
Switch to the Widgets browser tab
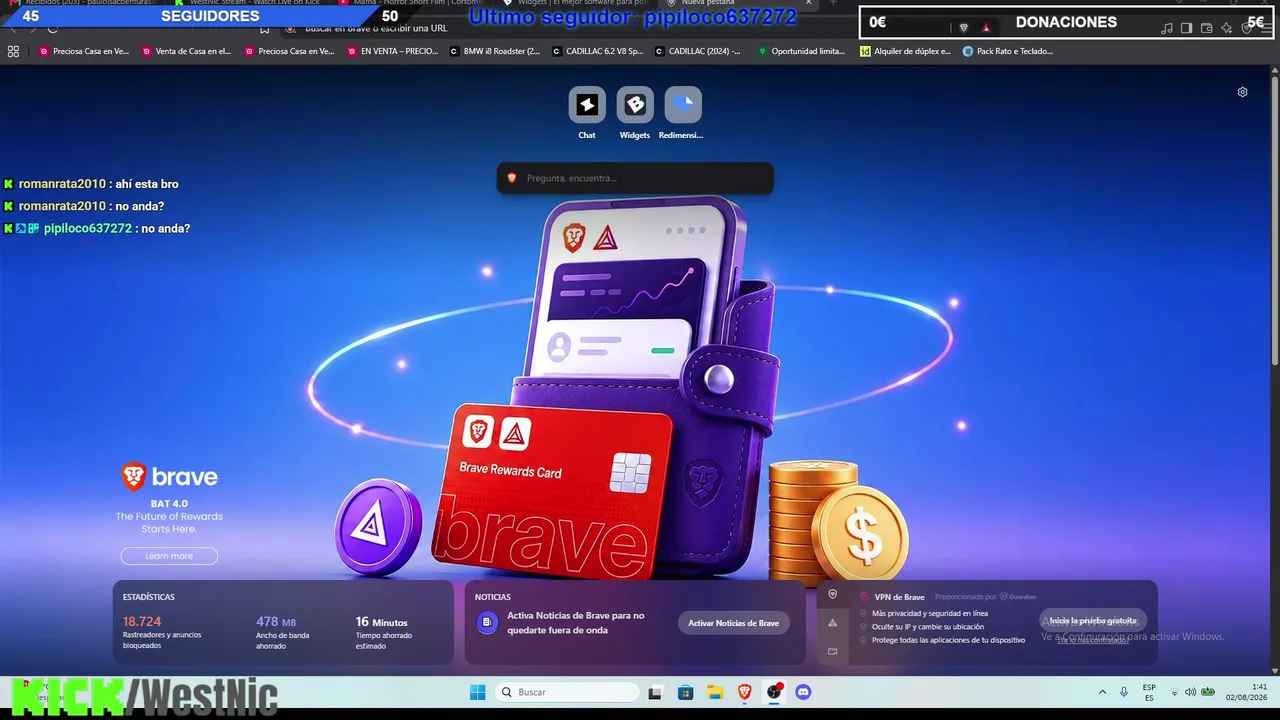[579, 3]
